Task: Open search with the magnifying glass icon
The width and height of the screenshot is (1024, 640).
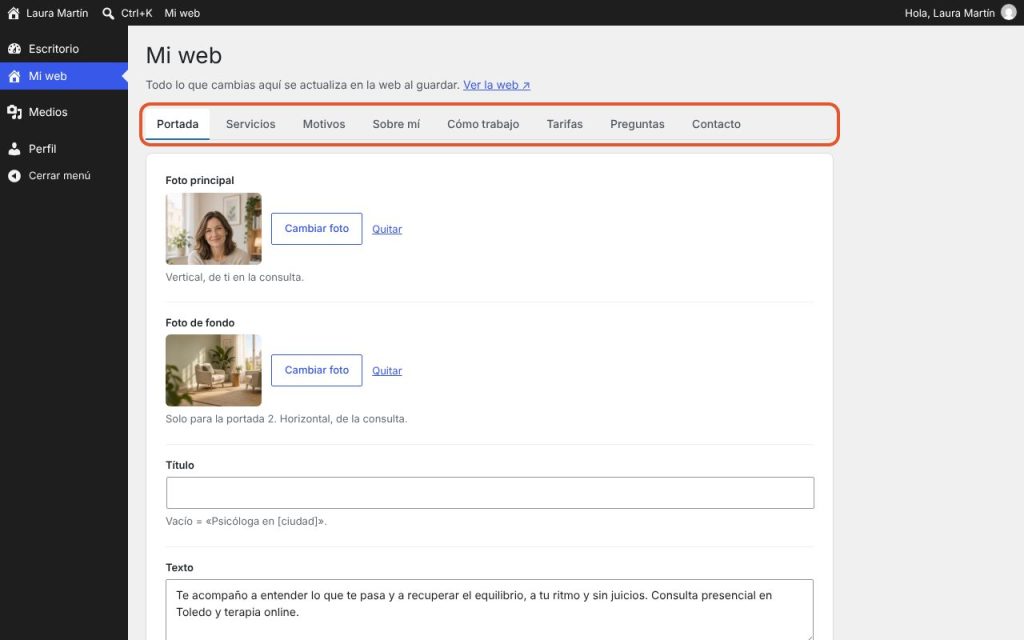Action: click(108, 13)
